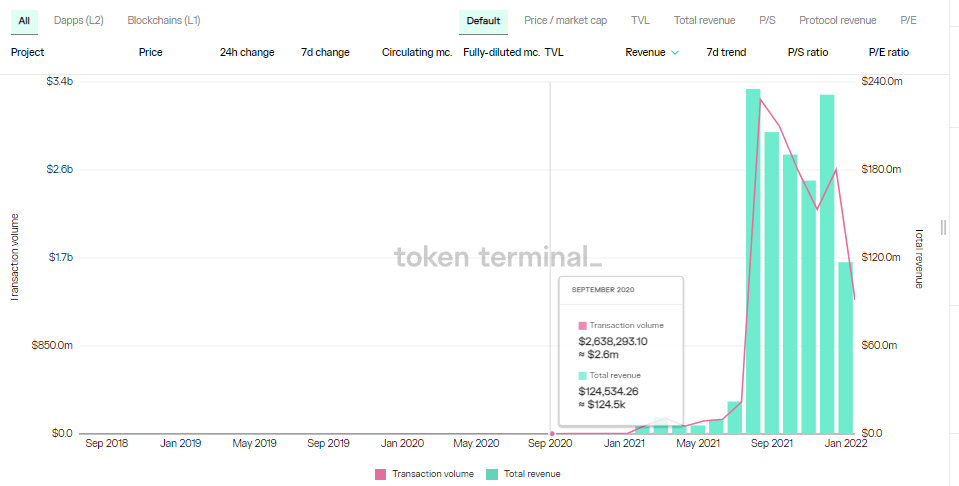Sort by 24h change column
Image resolution: width=959 pixels, height=486 pixels.
tap(247, 52)
